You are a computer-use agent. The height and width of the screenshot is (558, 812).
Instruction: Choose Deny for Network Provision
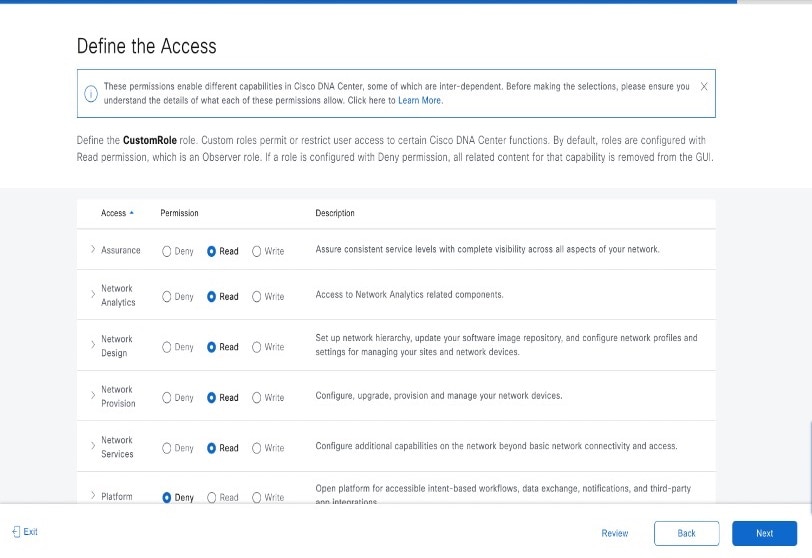[x=166, y=398]
